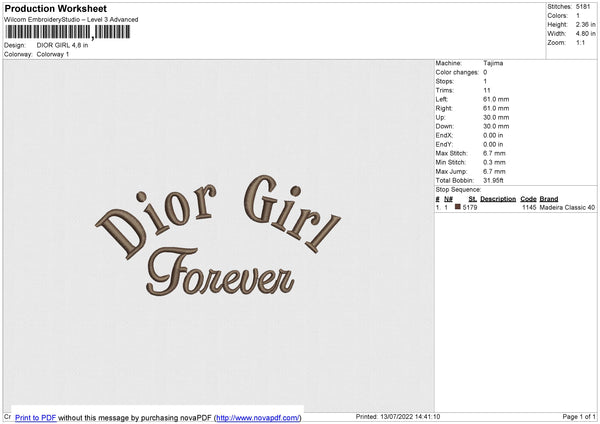Click the Width value 4.80 in
Image resolution: width=600 pixels, height=424 pixels.
585,34
